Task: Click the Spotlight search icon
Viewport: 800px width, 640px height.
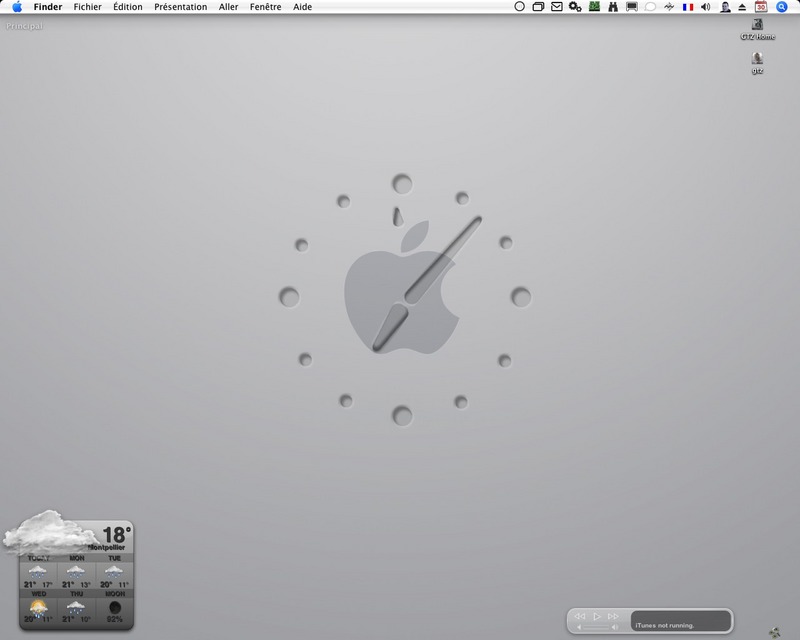Action: pos(782,7)
